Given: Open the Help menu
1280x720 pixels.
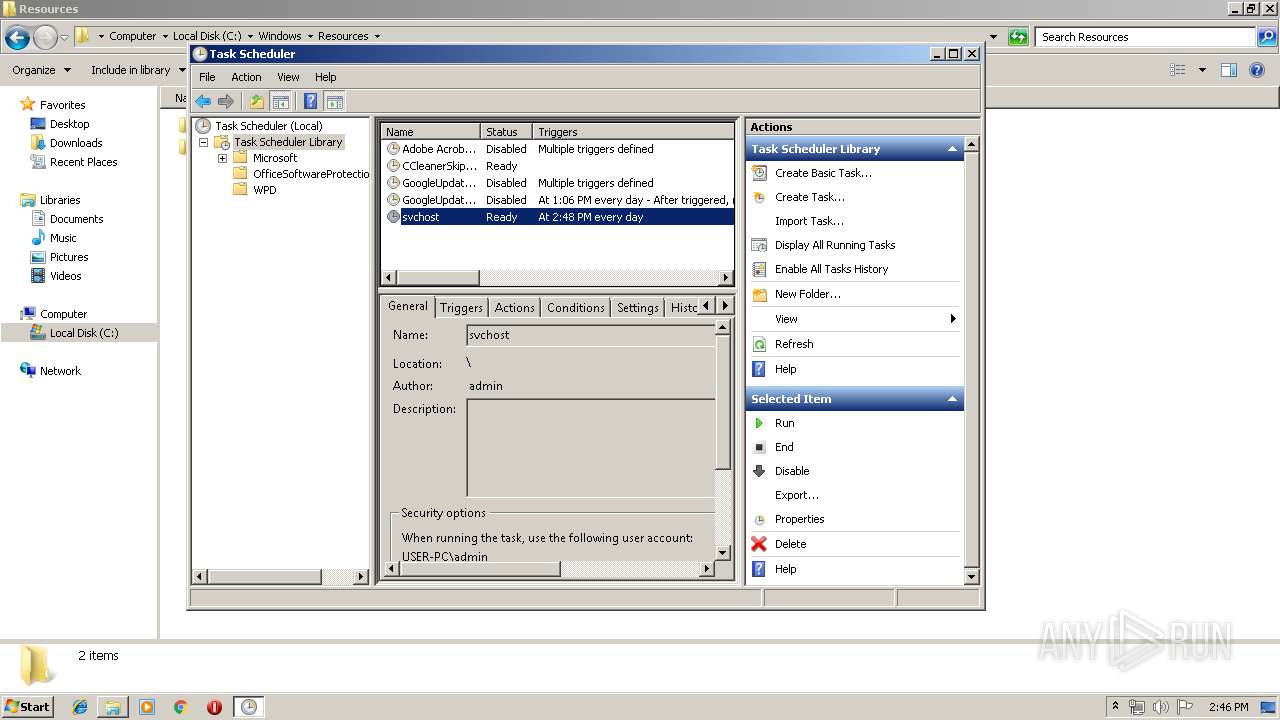Looking at the screenshot, I should pyautogui.click(x=326, y=77).
